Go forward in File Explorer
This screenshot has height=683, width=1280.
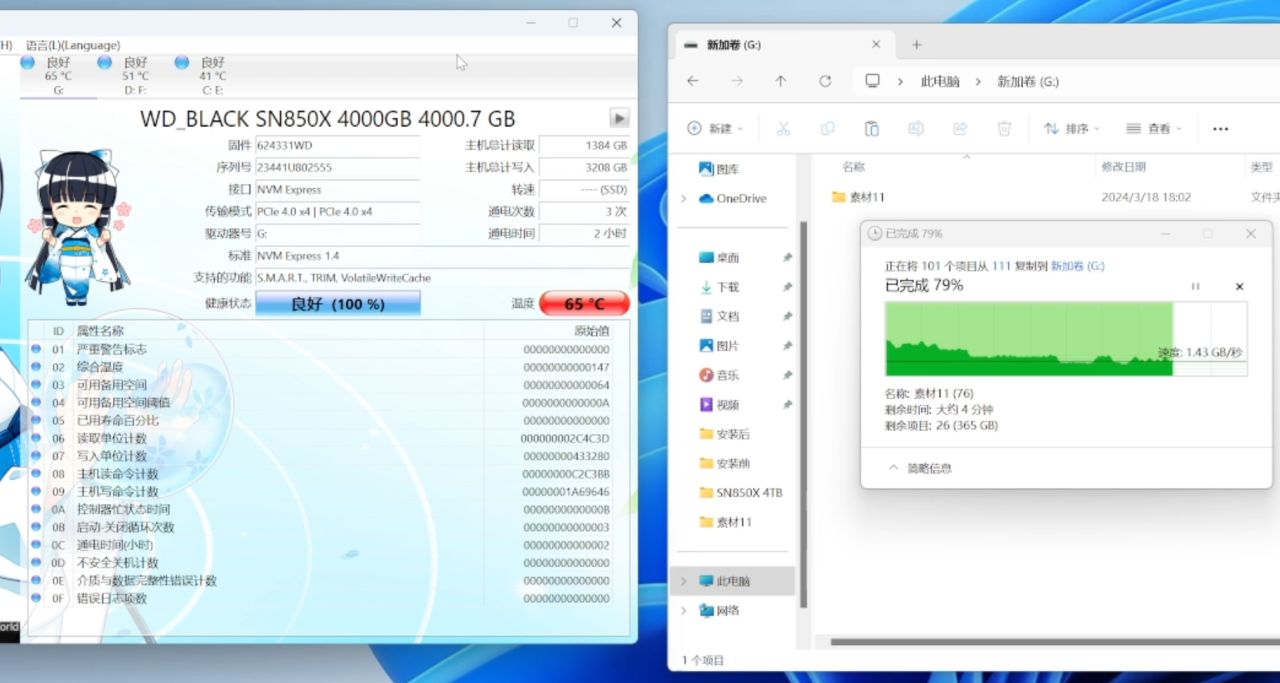pos(737,81)
